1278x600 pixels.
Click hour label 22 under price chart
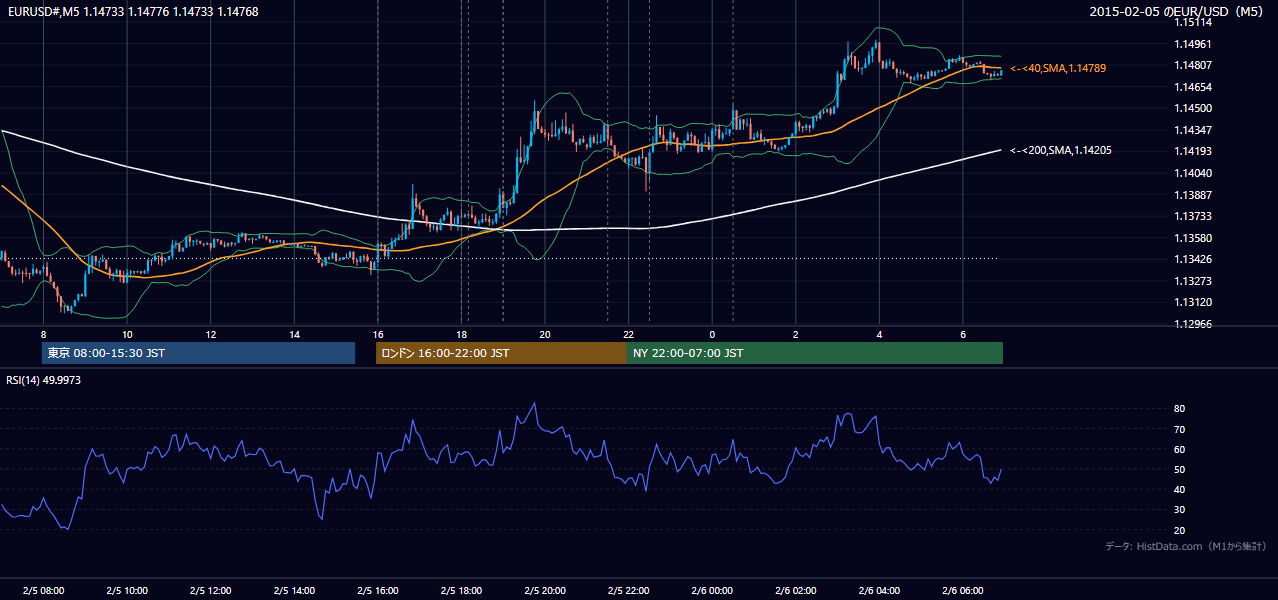tap(628, 334)
